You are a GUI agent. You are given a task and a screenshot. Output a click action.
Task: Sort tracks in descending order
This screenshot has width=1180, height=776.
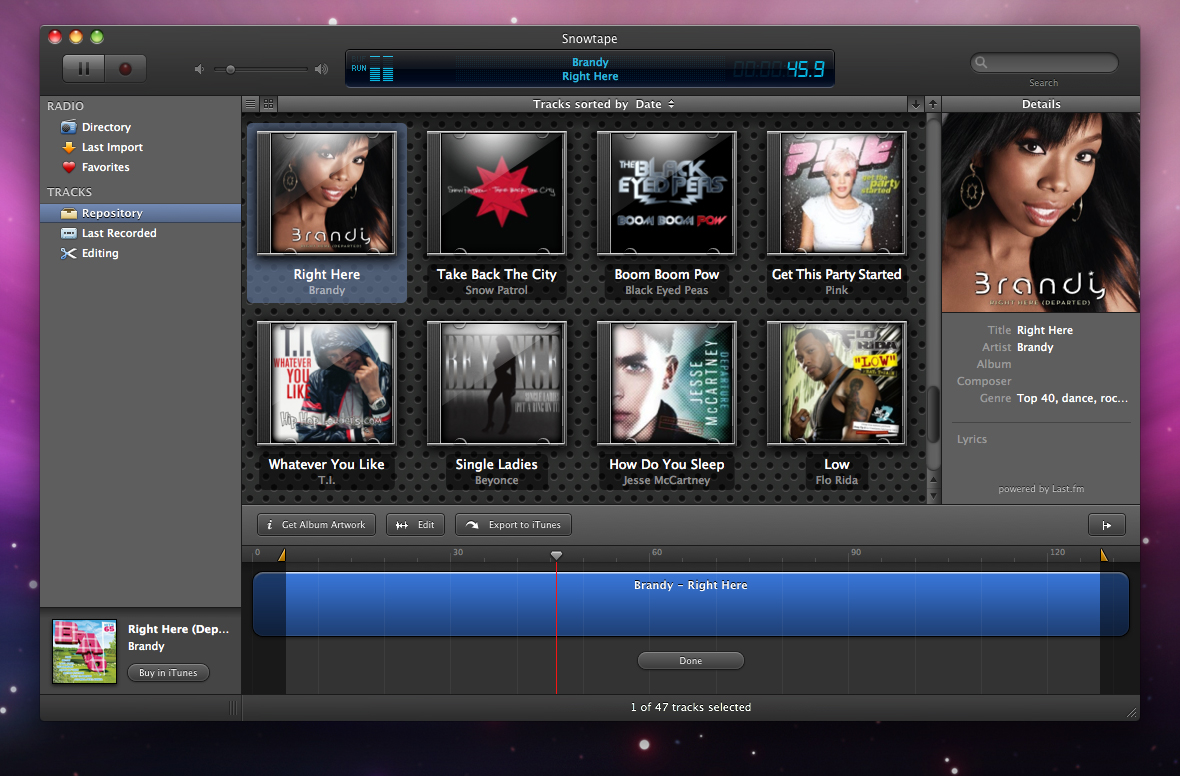coord(916,104)
